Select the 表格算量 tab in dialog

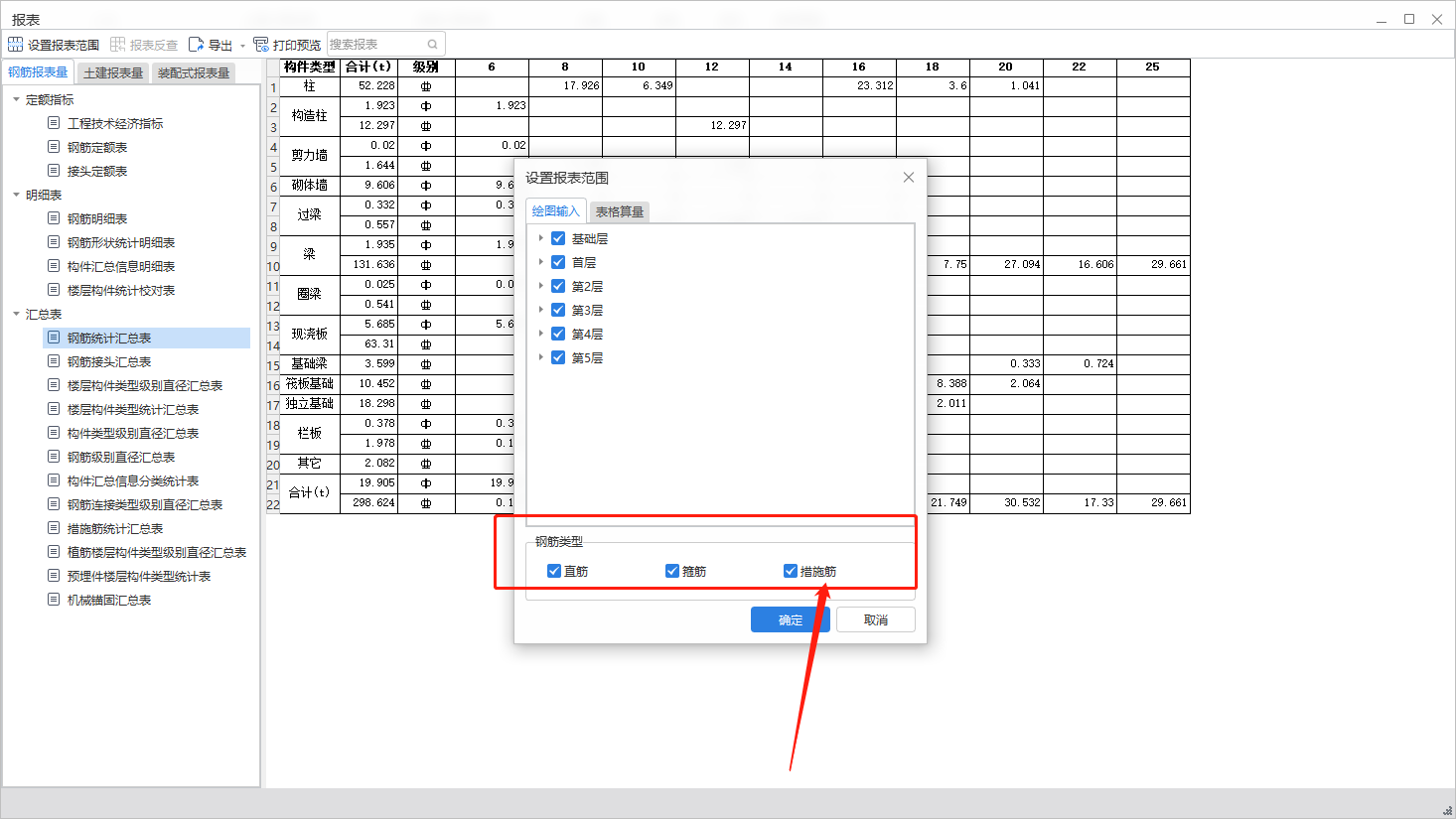coord(619,211)
